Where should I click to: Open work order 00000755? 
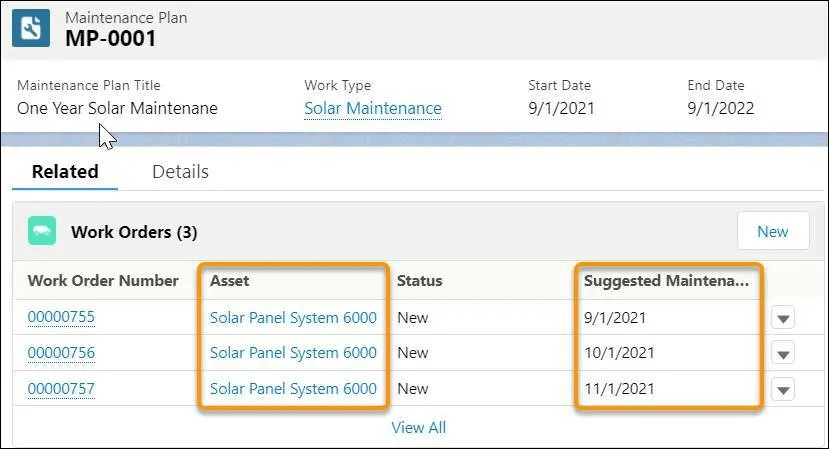(x=61, y=318)
